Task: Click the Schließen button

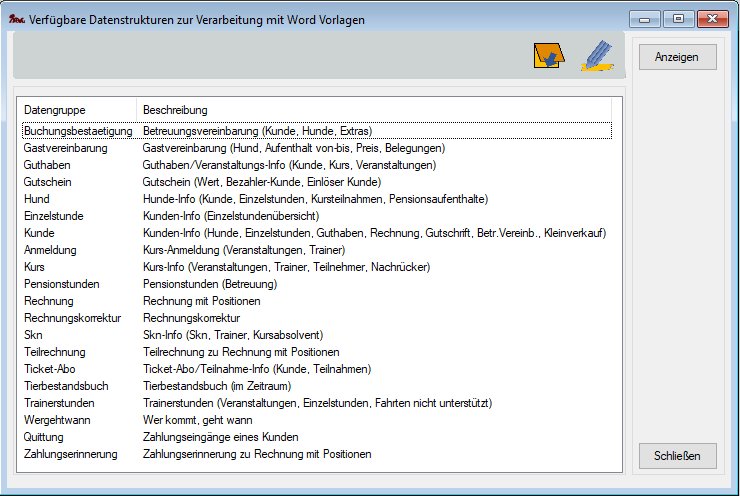Action: pos(677,456)
